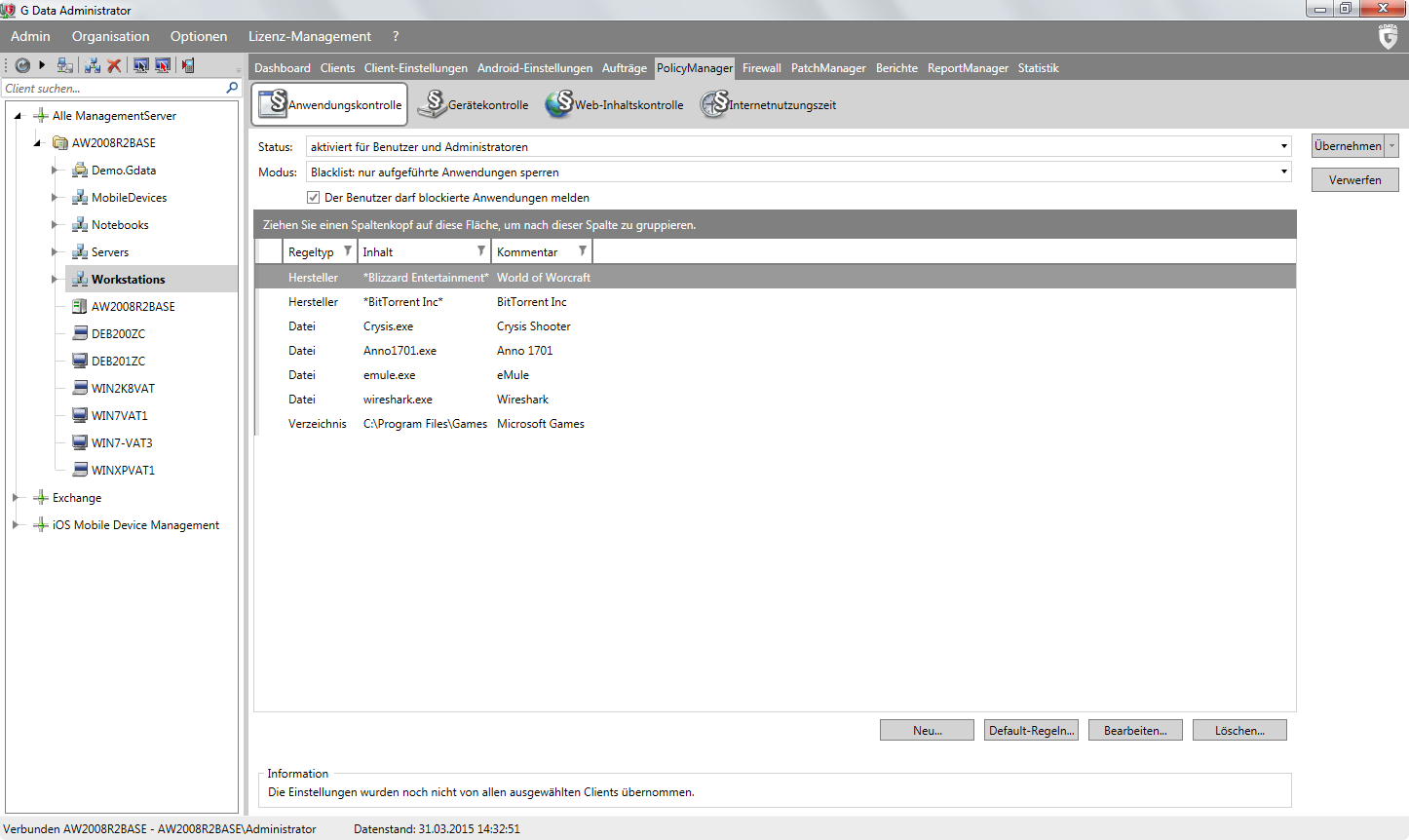Open the Organisation menu
The height and width of the screenshot is (840, 1409).
110,36
